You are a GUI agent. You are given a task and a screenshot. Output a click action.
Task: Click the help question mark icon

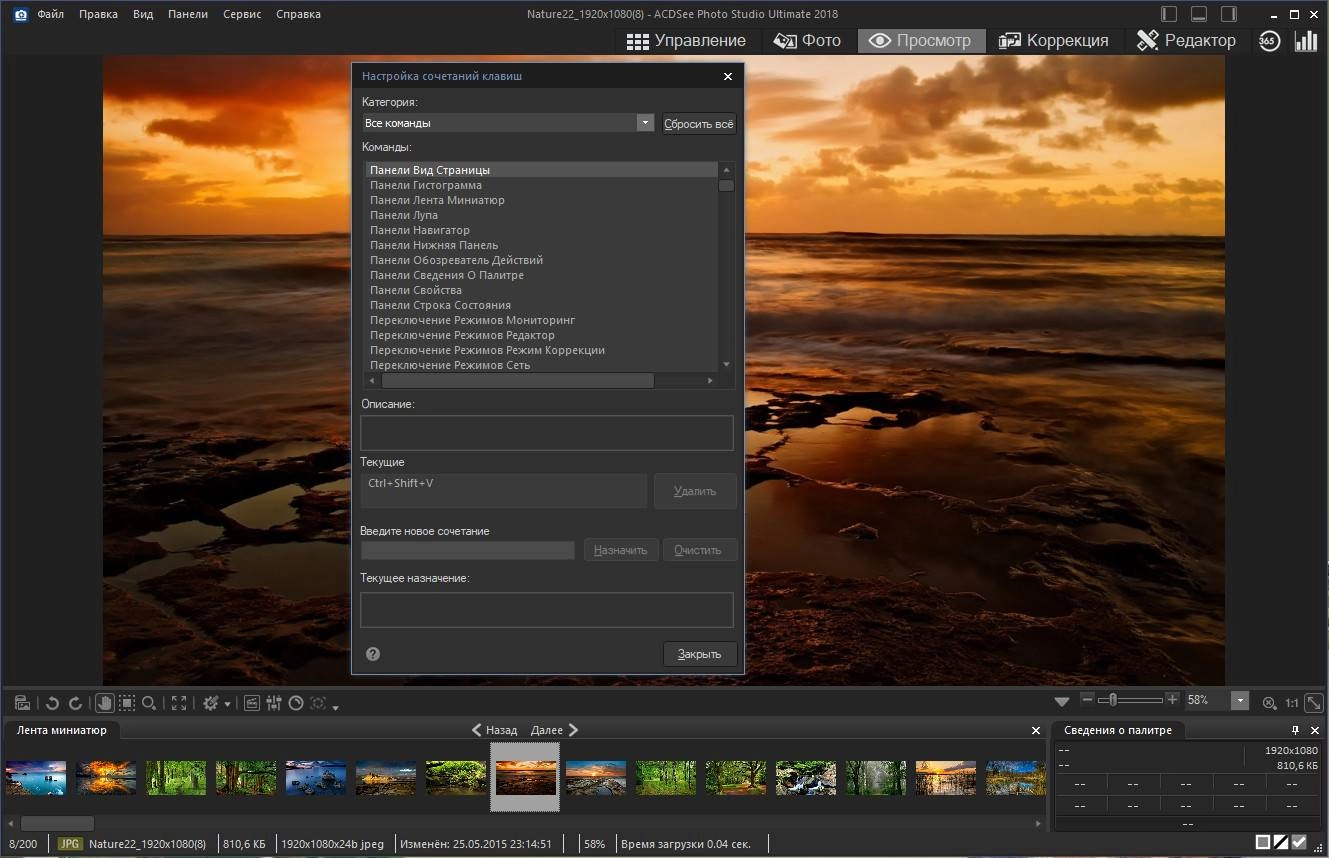click(373, 654)
